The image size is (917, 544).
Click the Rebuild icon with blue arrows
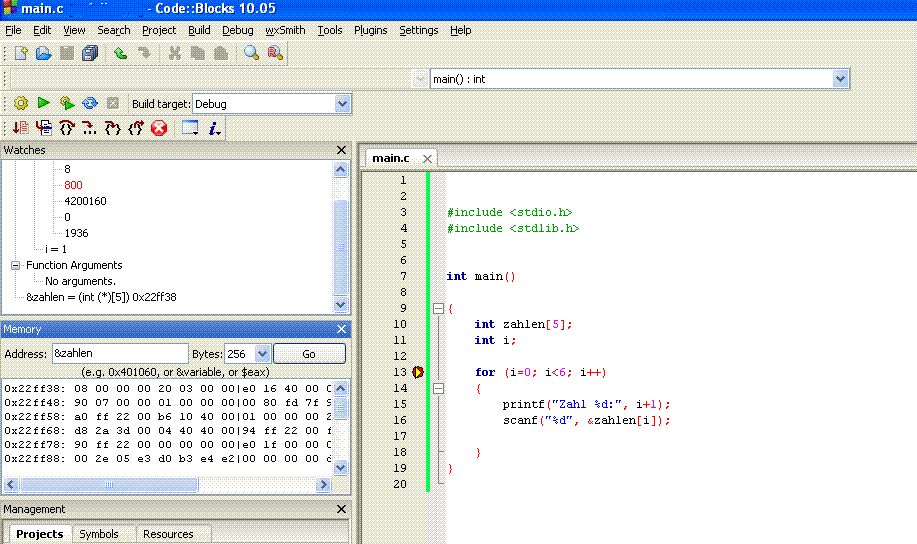tap(90, 103)
